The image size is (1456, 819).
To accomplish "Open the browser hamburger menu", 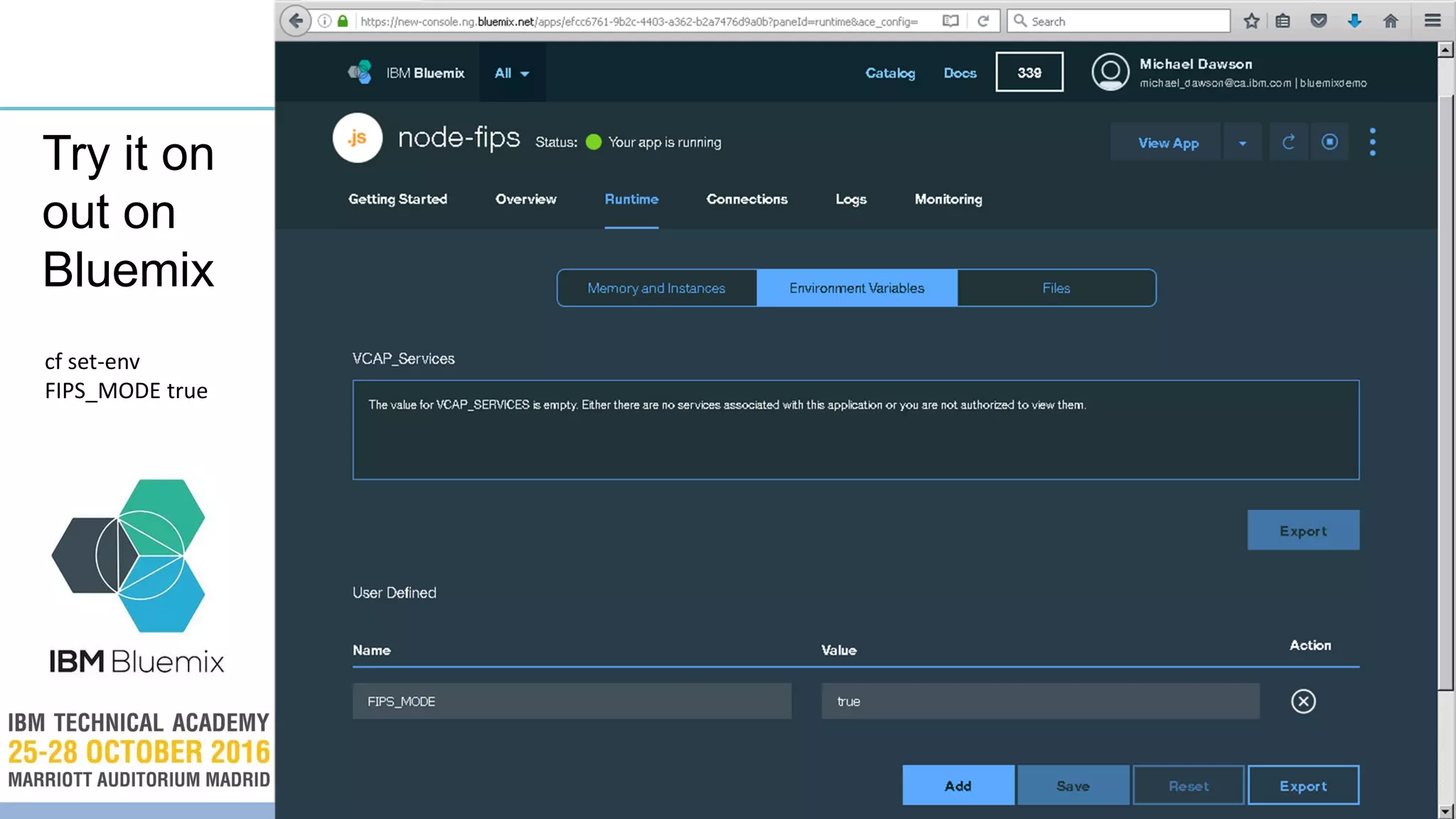I will tap(1433, 21).
